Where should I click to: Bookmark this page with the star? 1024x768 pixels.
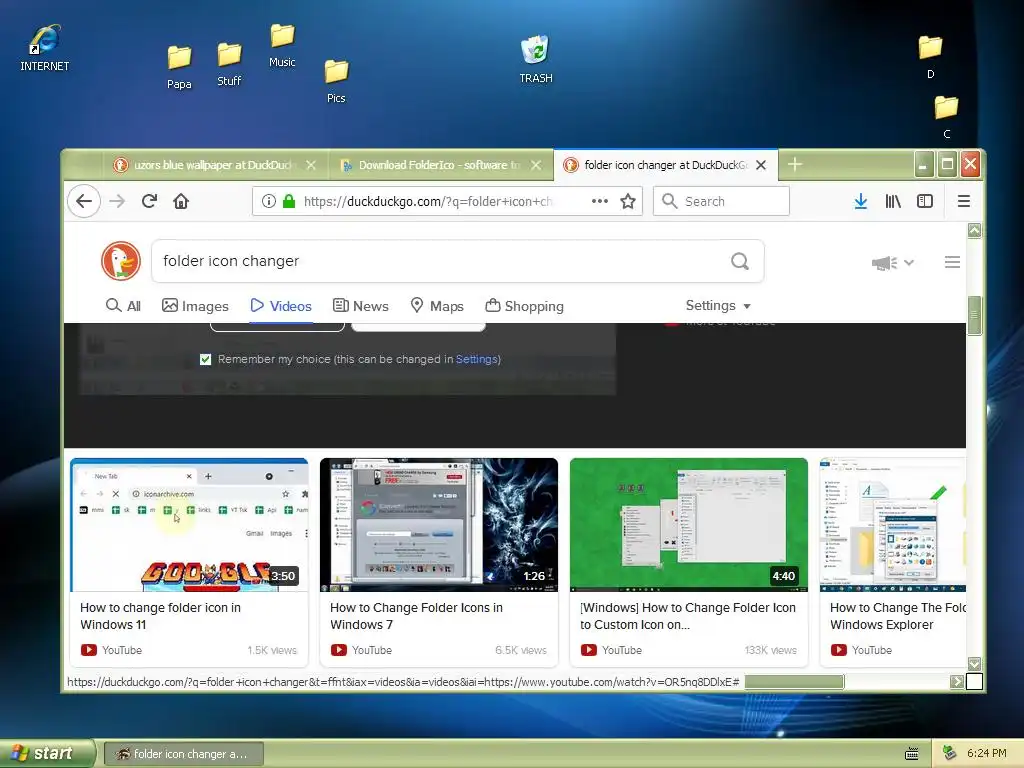tap(628, 201)
